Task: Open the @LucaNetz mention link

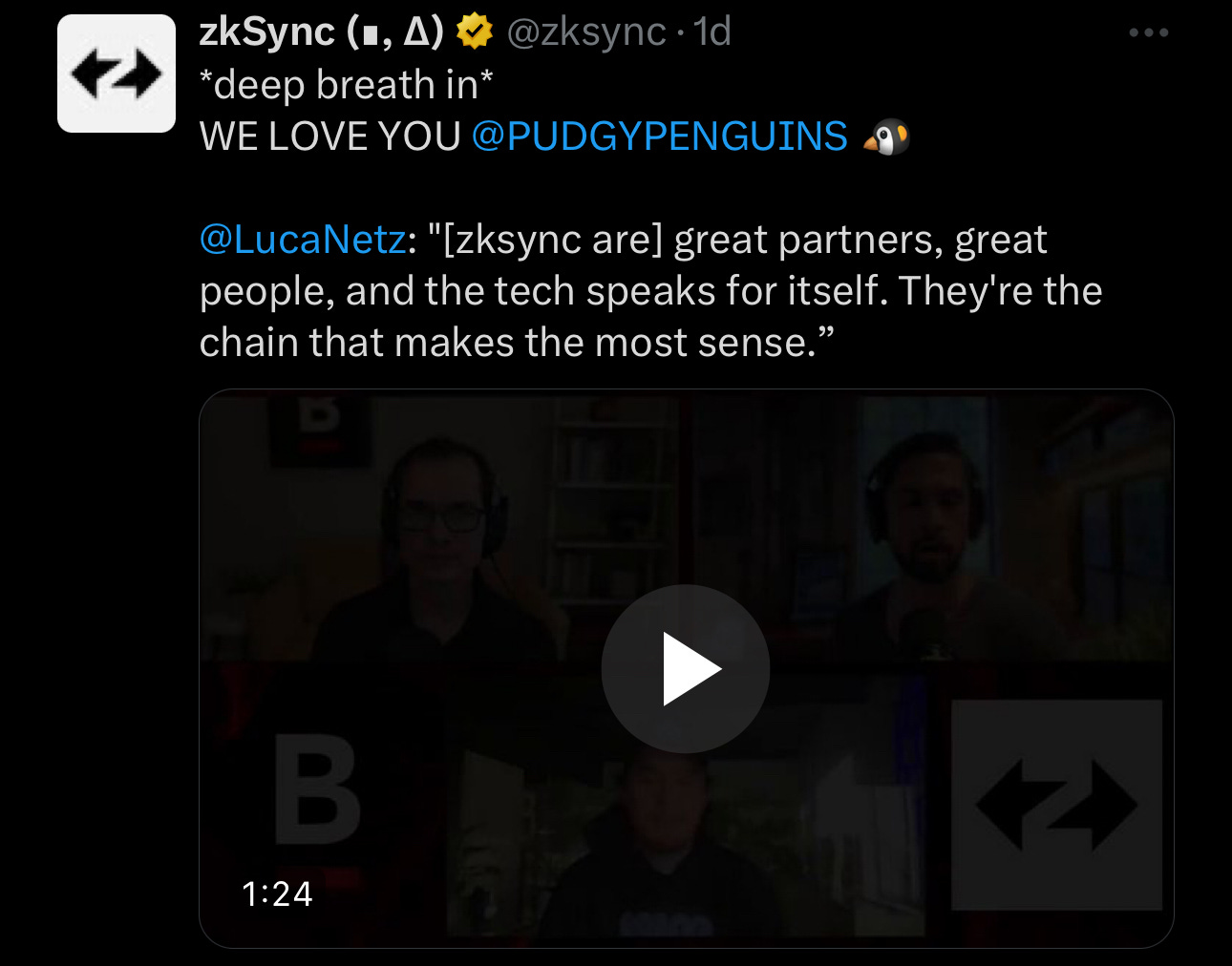Action: click(303, 240)
